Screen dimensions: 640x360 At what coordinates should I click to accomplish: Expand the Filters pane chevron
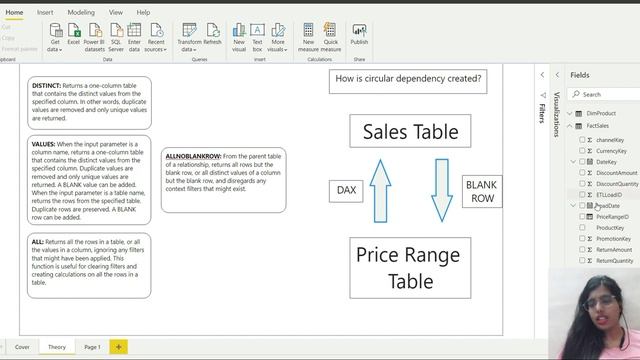pos(542,75)
